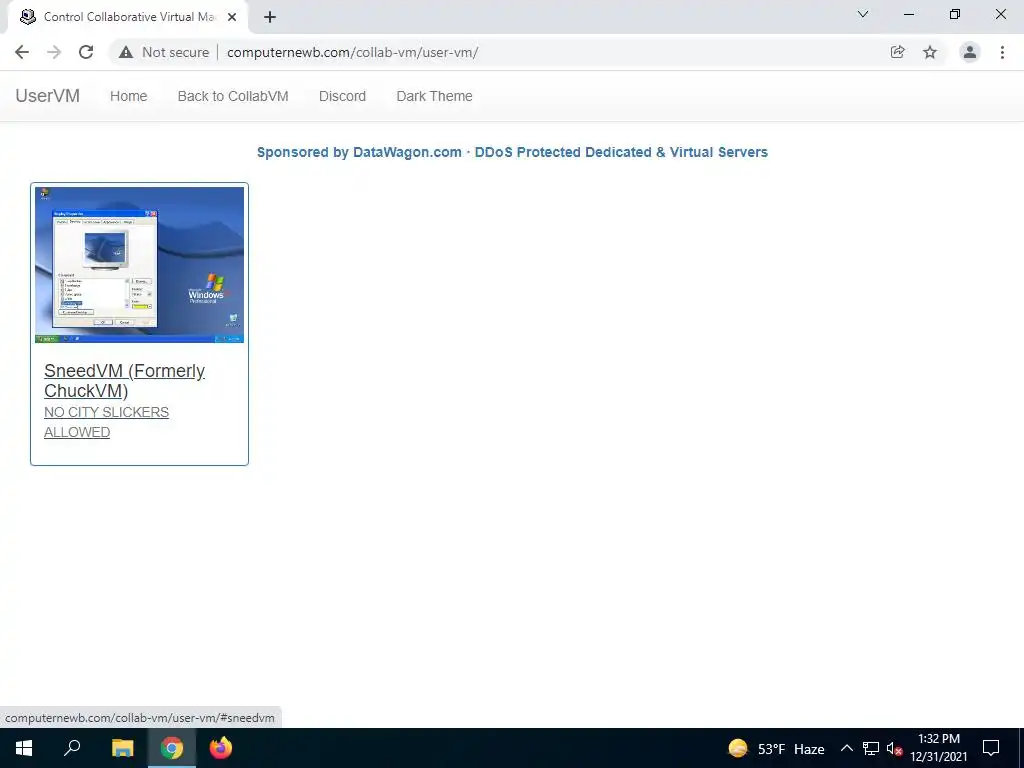Close the Control Collaborative Virtual Machine tab

232,17
